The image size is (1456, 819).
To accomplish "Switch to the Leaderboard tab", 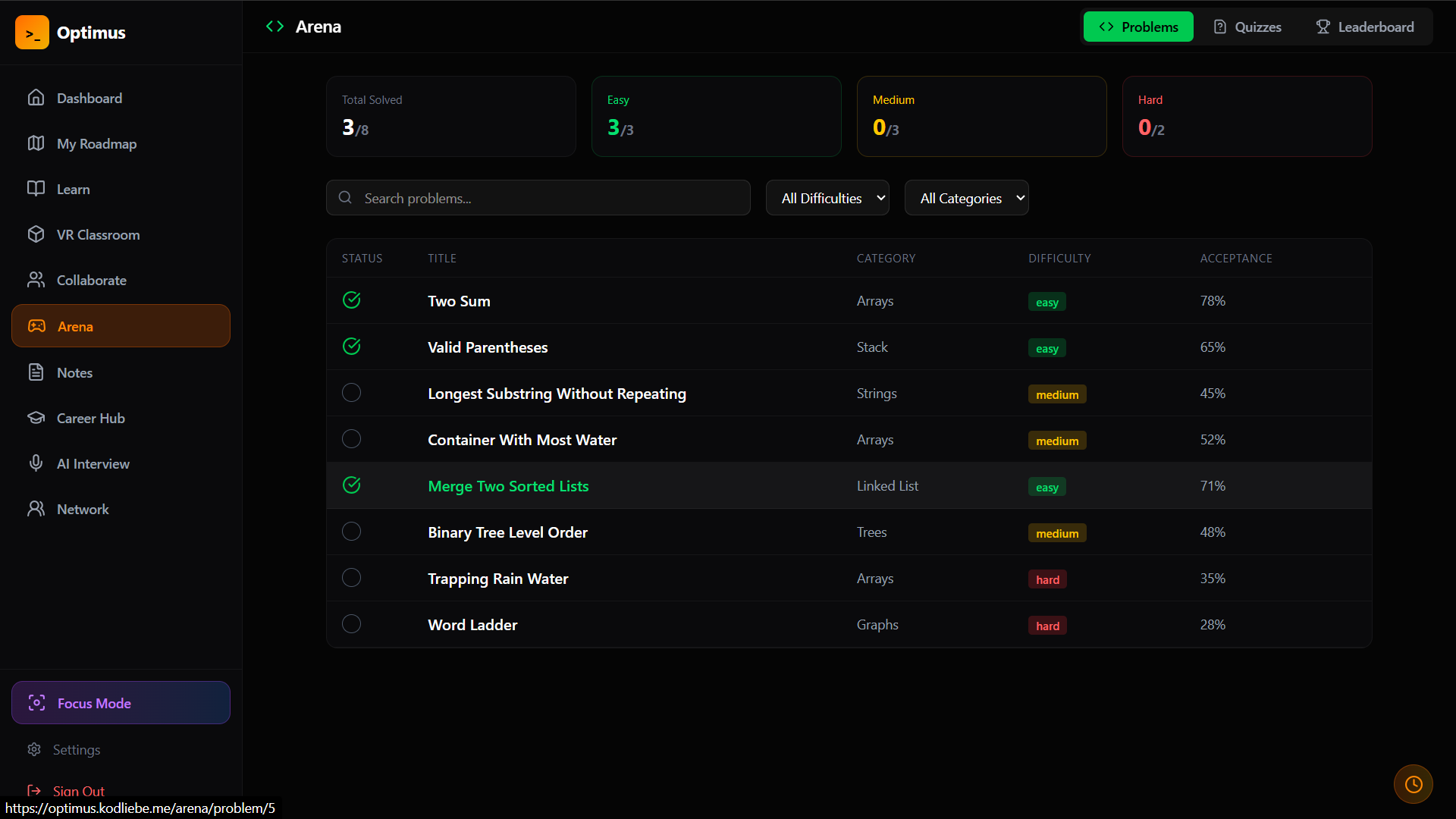I will tap(1364, 27).
